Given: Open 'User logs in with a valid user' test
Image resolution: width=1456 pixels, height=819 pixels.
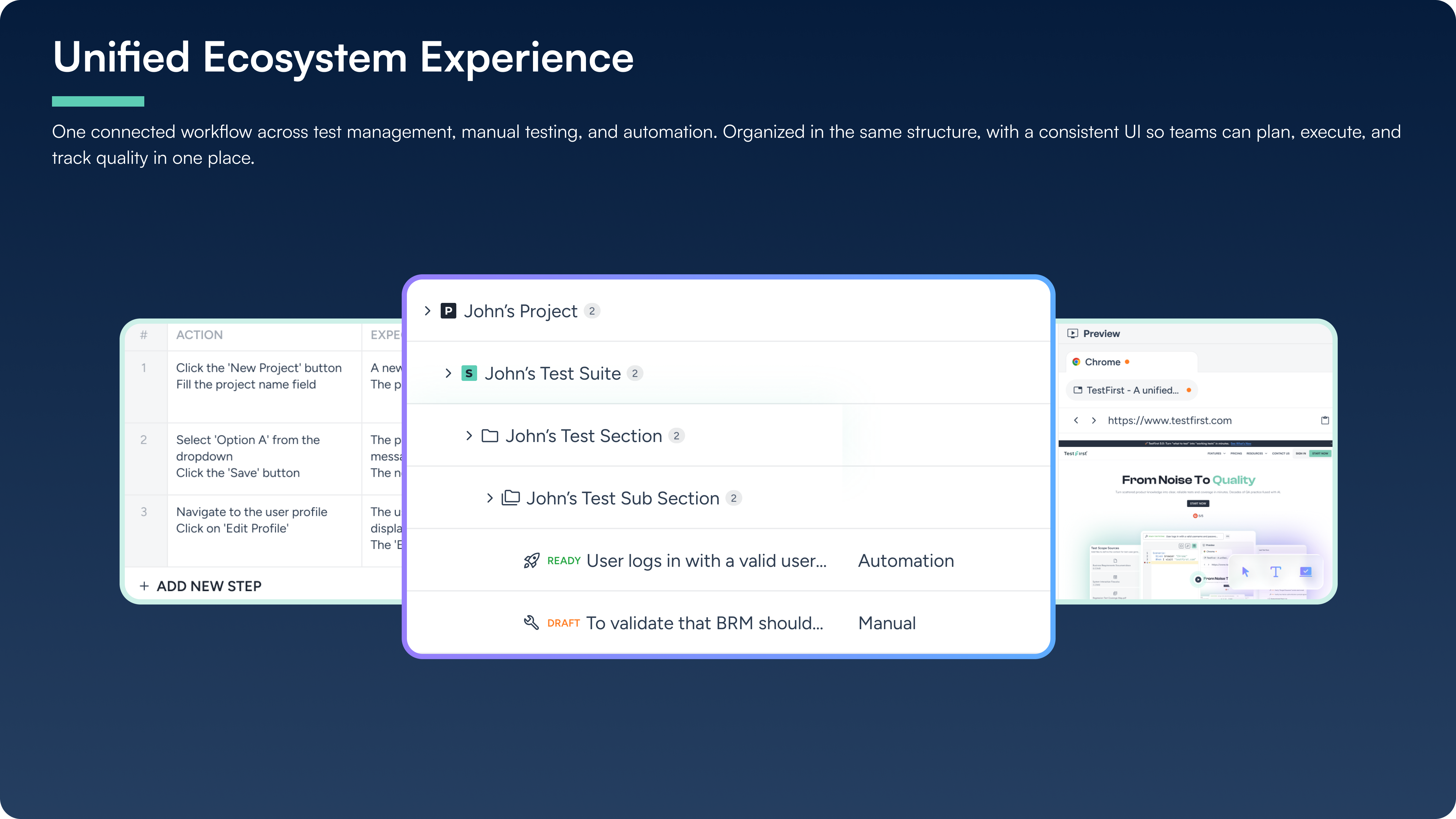Looking at the screenshot, I should (706, 561).
